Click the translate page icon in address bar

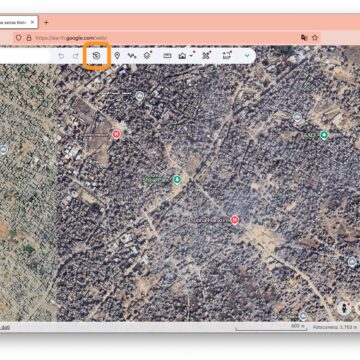[304, 38]
